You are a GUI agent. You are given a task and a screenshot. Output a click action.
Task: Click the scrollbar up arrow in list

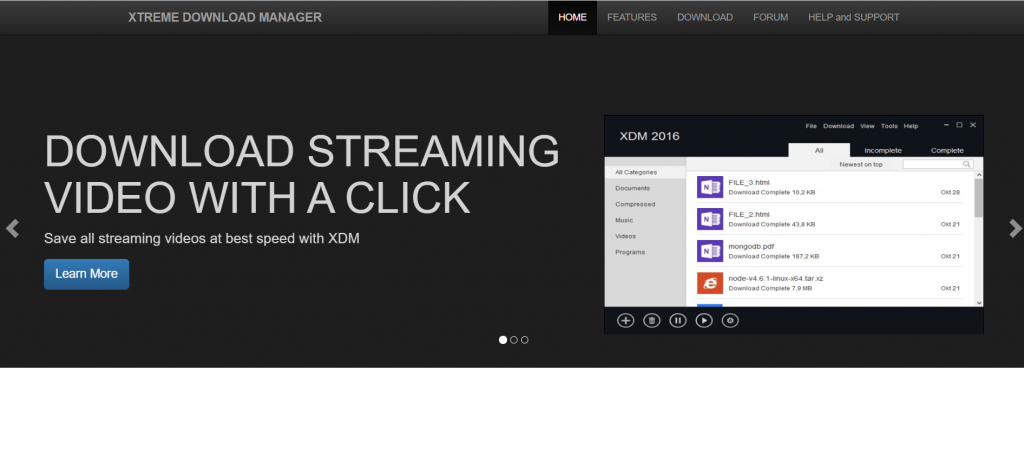pyautogui.click(x=978, y=175)
